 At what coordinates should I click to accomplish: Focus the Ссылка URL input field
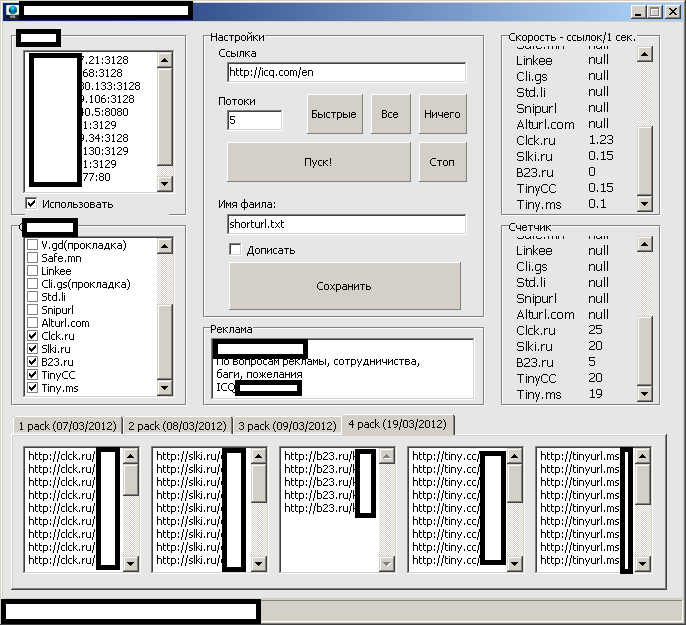pos(346,72)
